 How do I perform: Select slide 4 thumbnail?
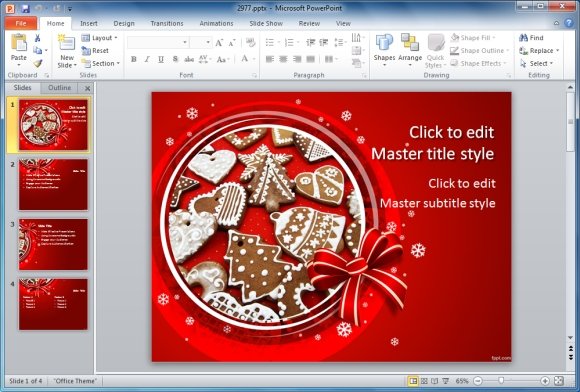pyautogui.click(x=53, y=304)
